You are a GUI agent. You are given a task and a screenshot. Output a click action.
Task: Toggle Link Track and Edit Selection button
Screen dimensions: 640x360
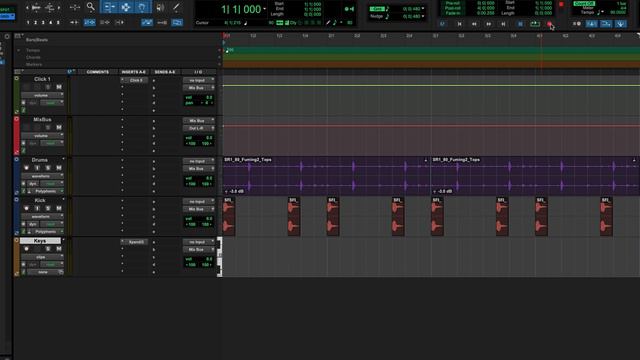pos(104,22)
